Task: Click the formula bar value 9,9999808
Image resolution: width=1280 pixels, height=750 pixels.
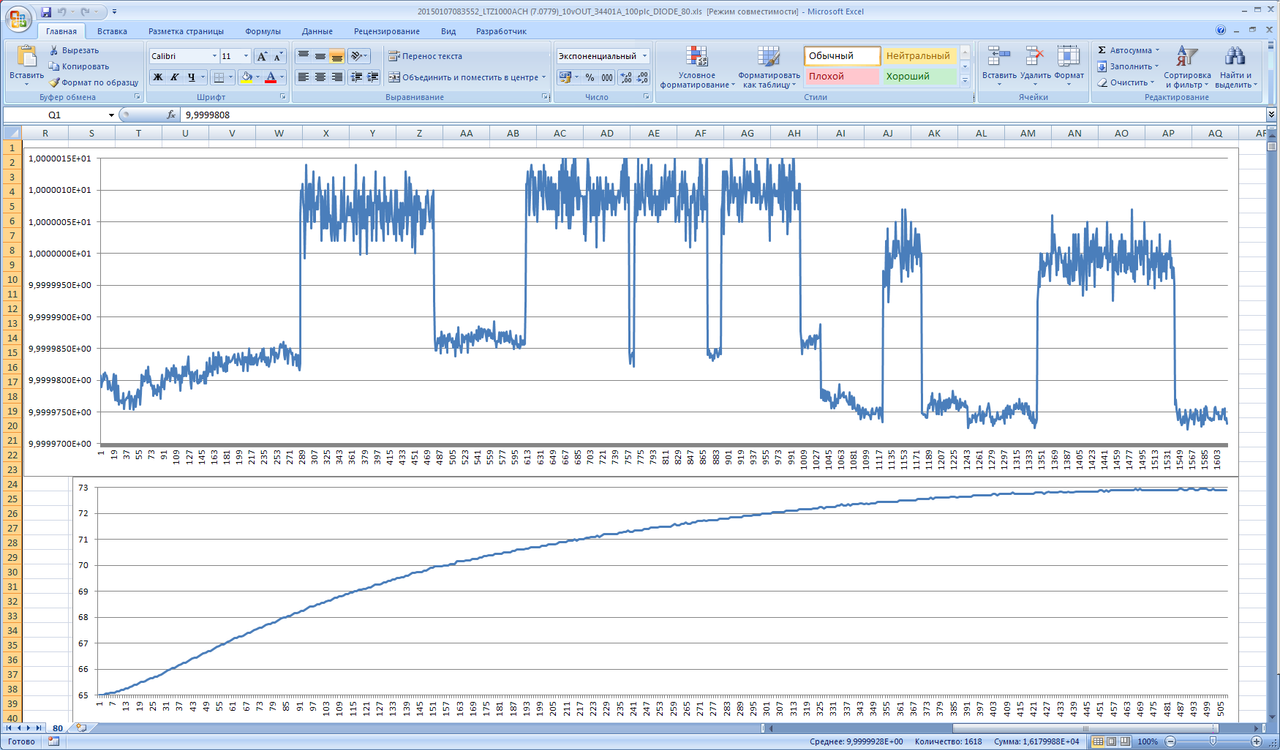Action: click(208, 115)
